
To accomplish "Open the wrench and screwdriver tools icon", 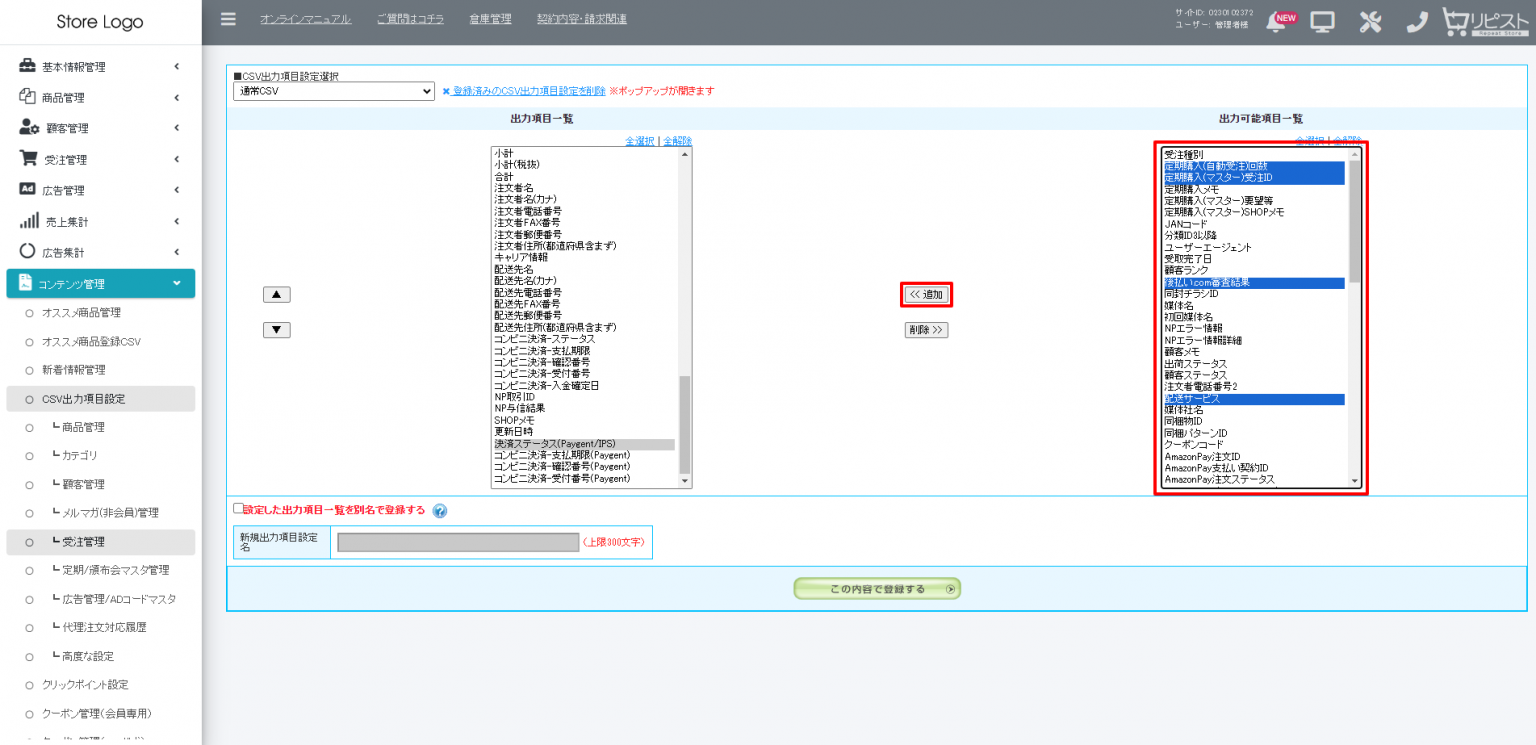I will click(x=1370, y=22).
